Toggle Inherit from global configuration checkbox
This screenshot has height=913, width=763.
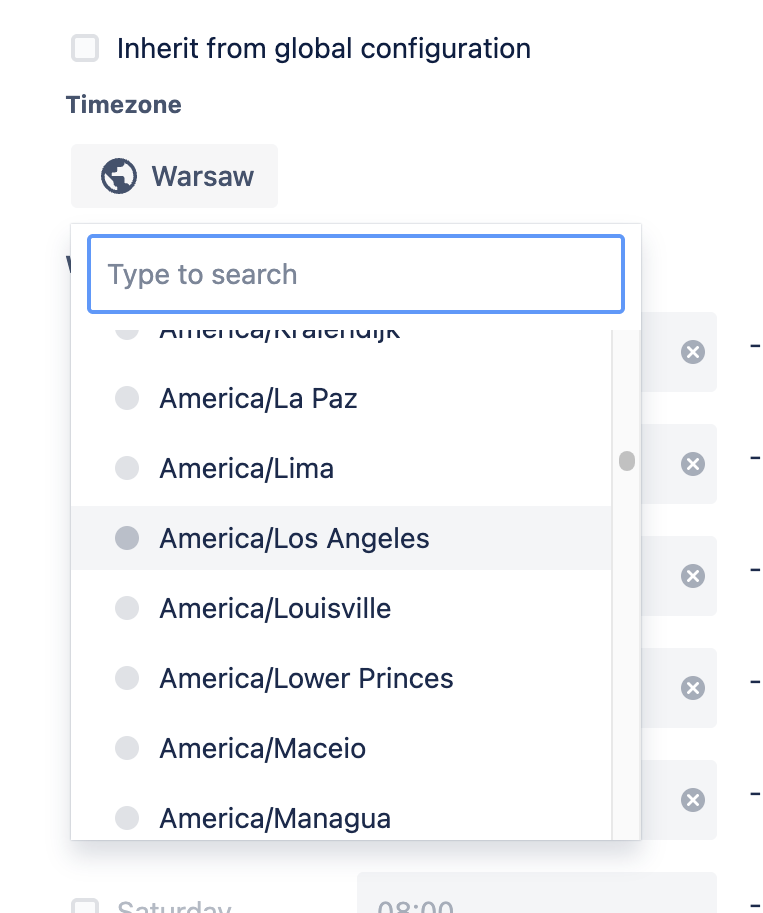tap(85, 48)
